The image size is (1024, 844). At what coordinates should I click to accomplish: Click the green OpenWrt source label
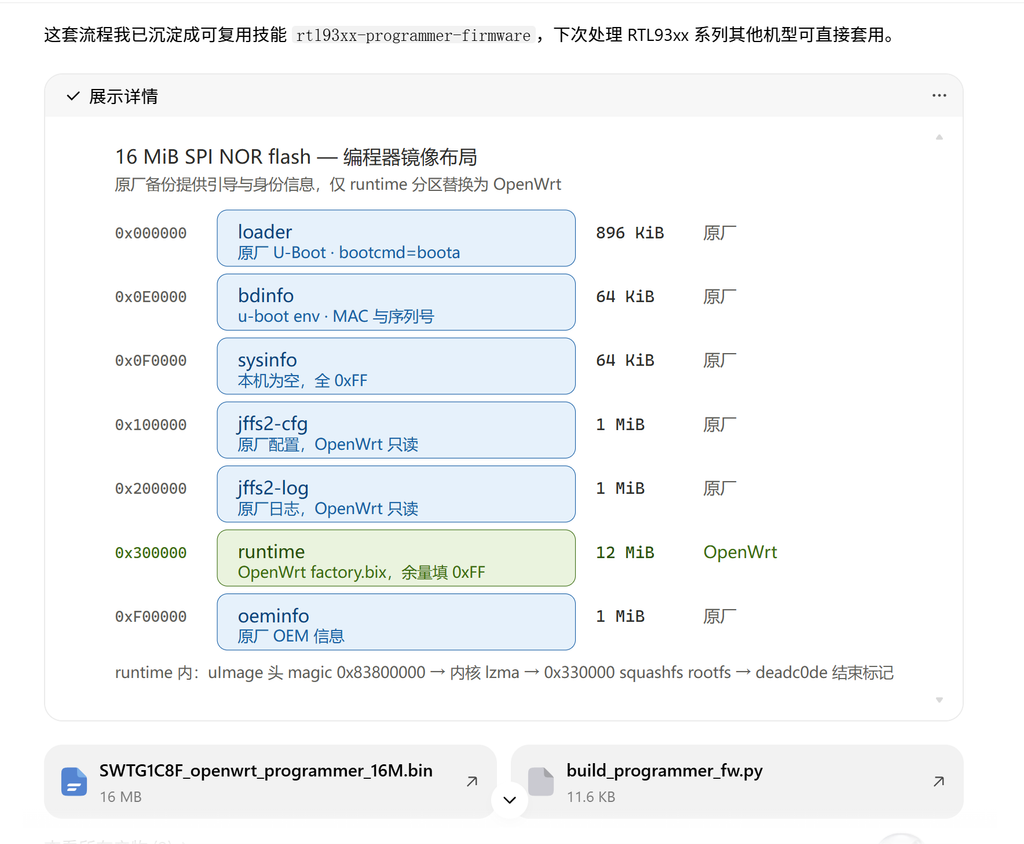coord(740,553)
